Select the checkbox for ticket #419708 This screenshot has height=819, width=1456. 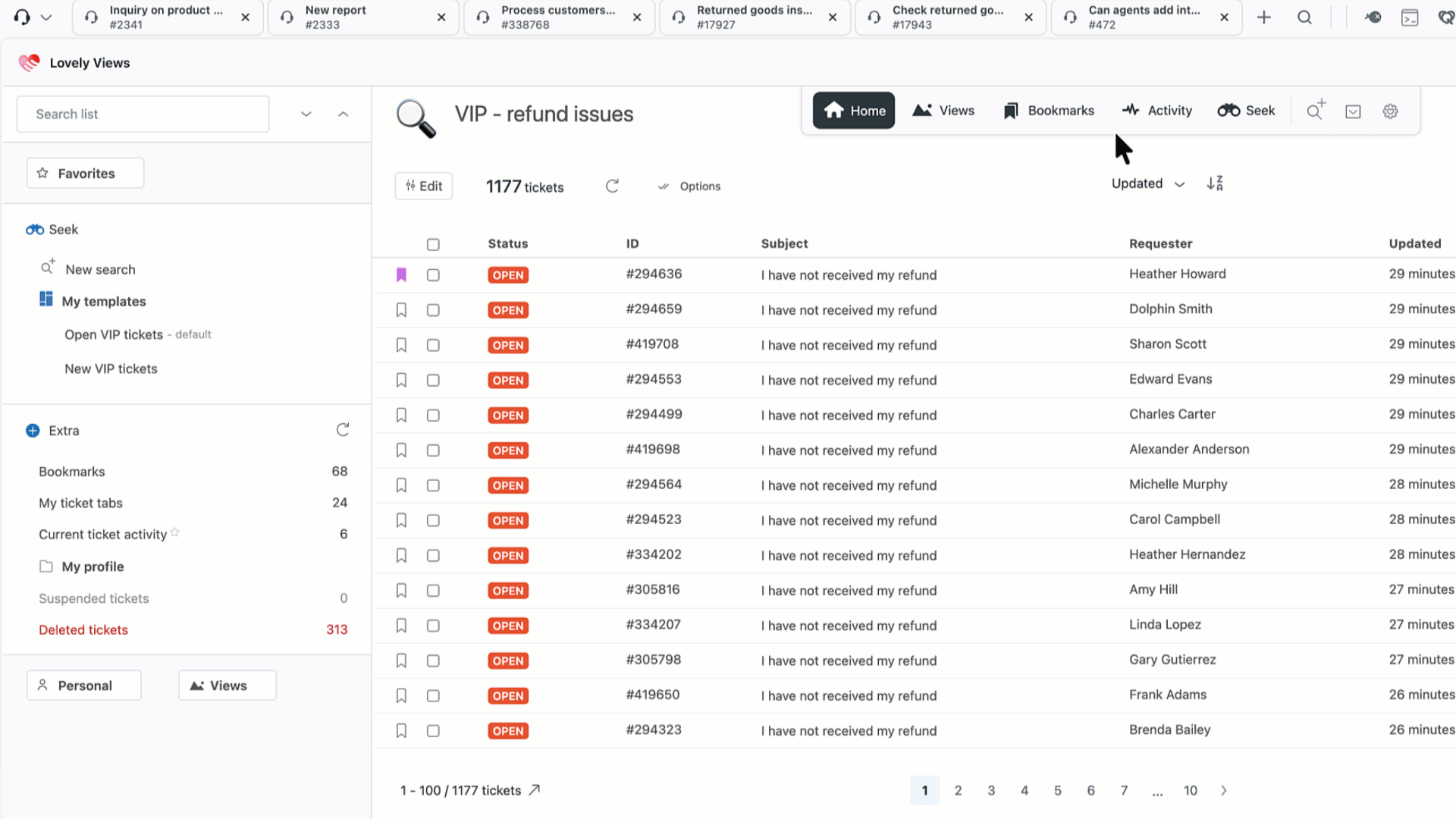click(x=433, y=345)
